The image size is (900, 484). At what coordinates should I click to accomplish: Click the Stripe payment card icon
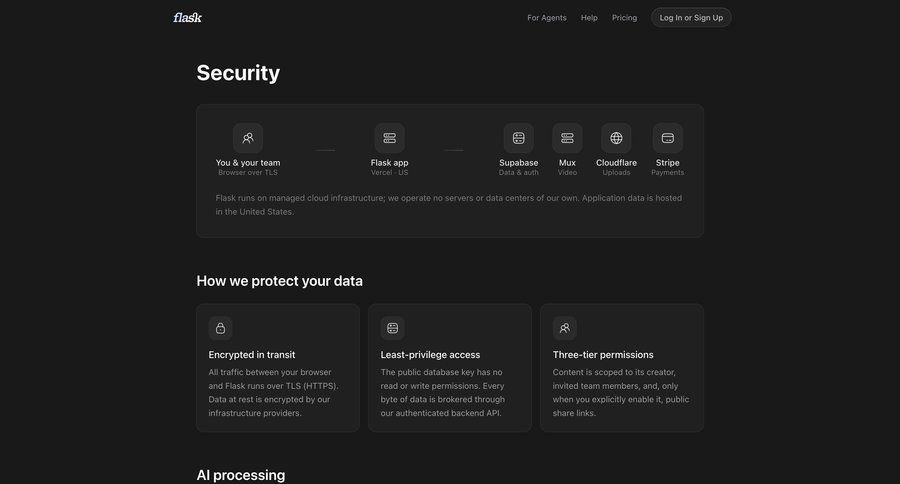(668, 138)
